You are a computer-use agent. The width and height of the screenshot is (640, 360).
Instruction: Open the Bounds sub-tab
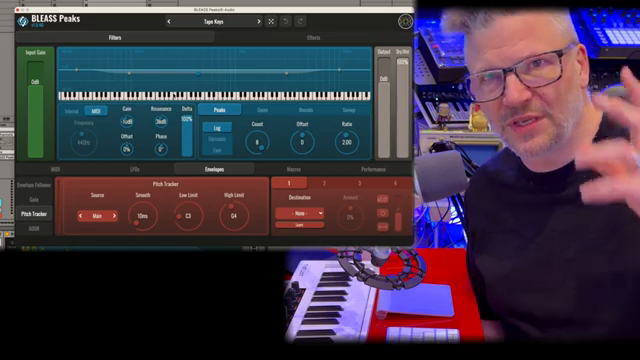[x=306, y=110]
